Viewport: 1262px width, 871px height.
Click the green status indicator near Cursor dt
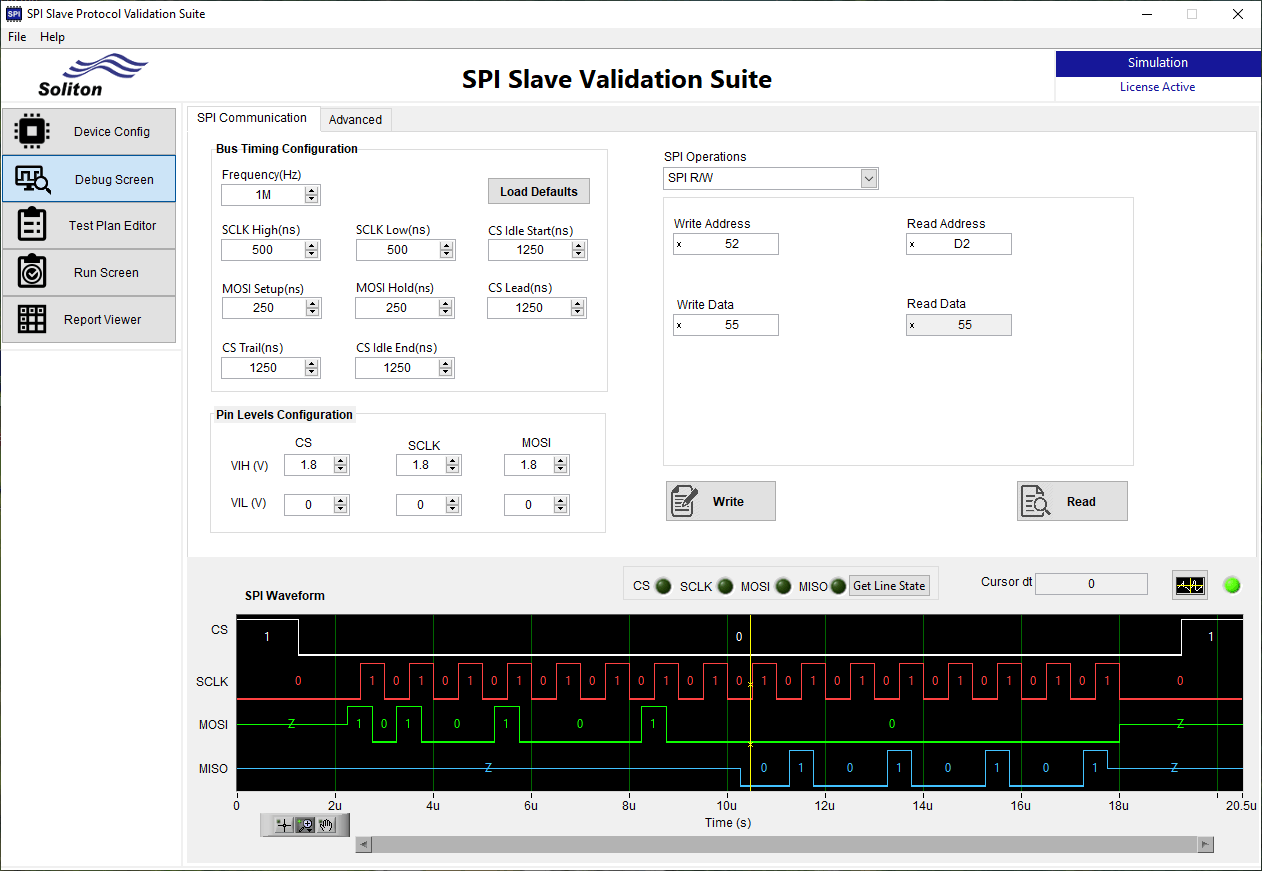[x=1231, y=584]
